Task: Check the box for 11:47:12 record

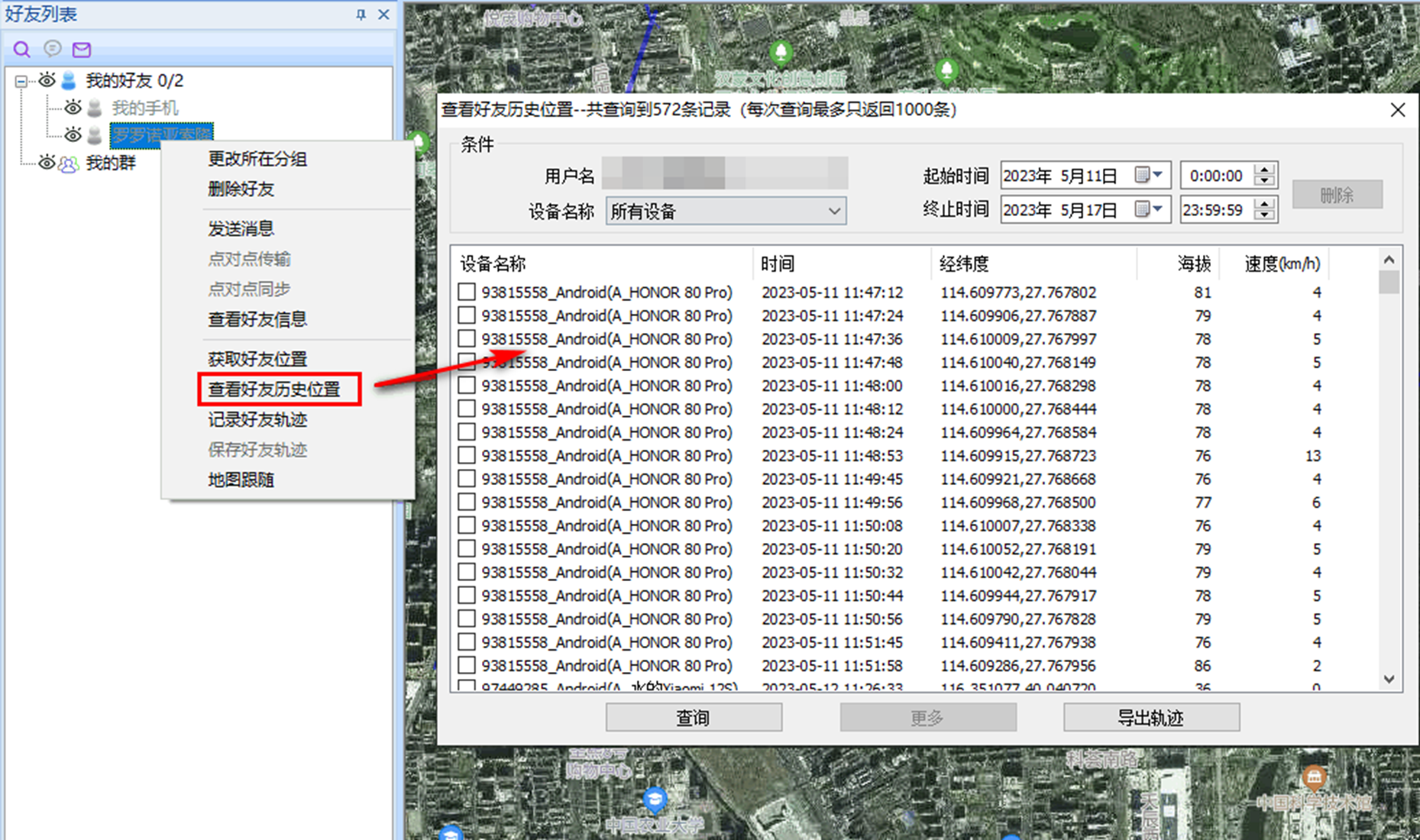Action: point(467,292)
